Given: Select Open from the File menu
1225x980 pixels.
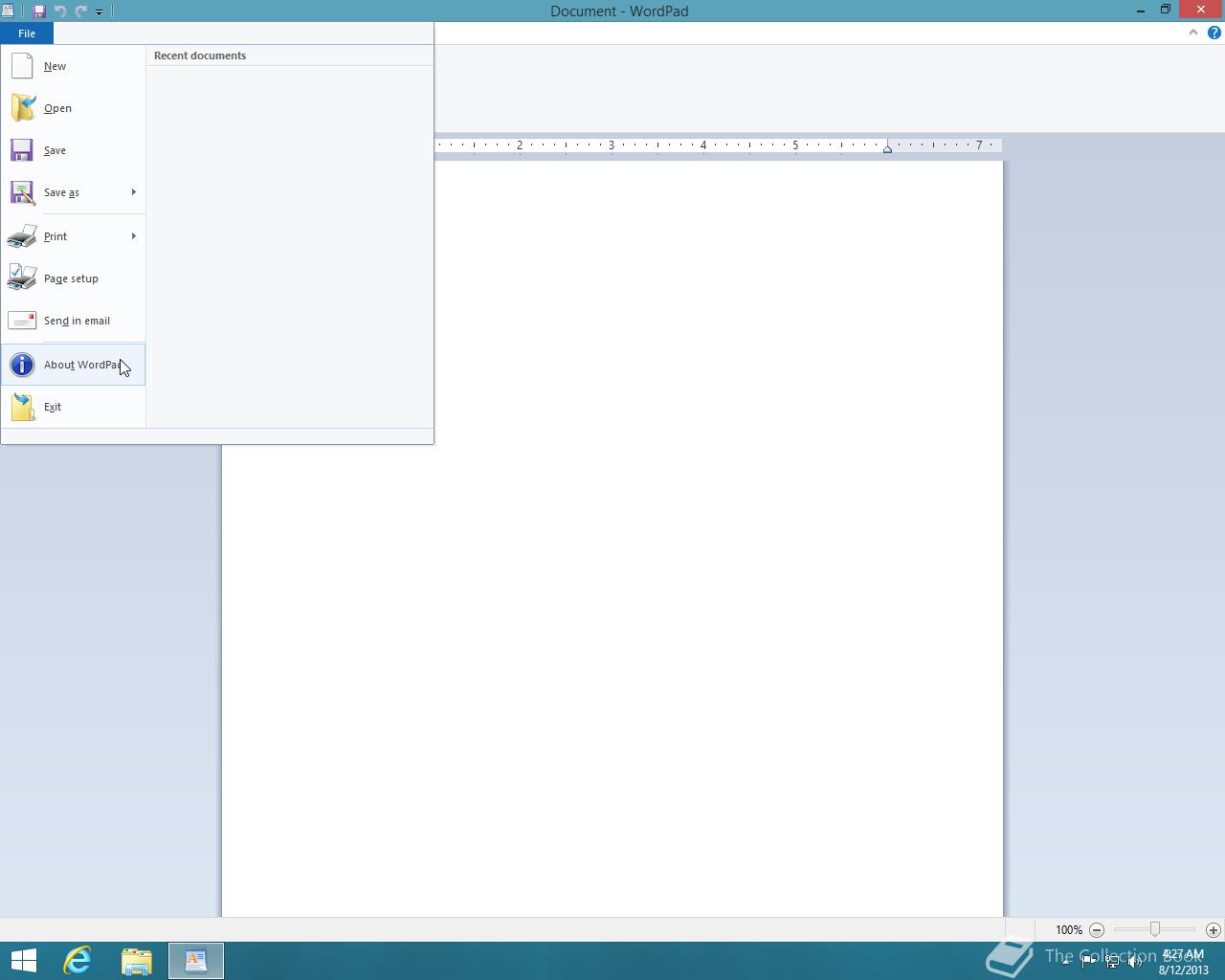Looking at the screenshot, I should tap(73, 108).
